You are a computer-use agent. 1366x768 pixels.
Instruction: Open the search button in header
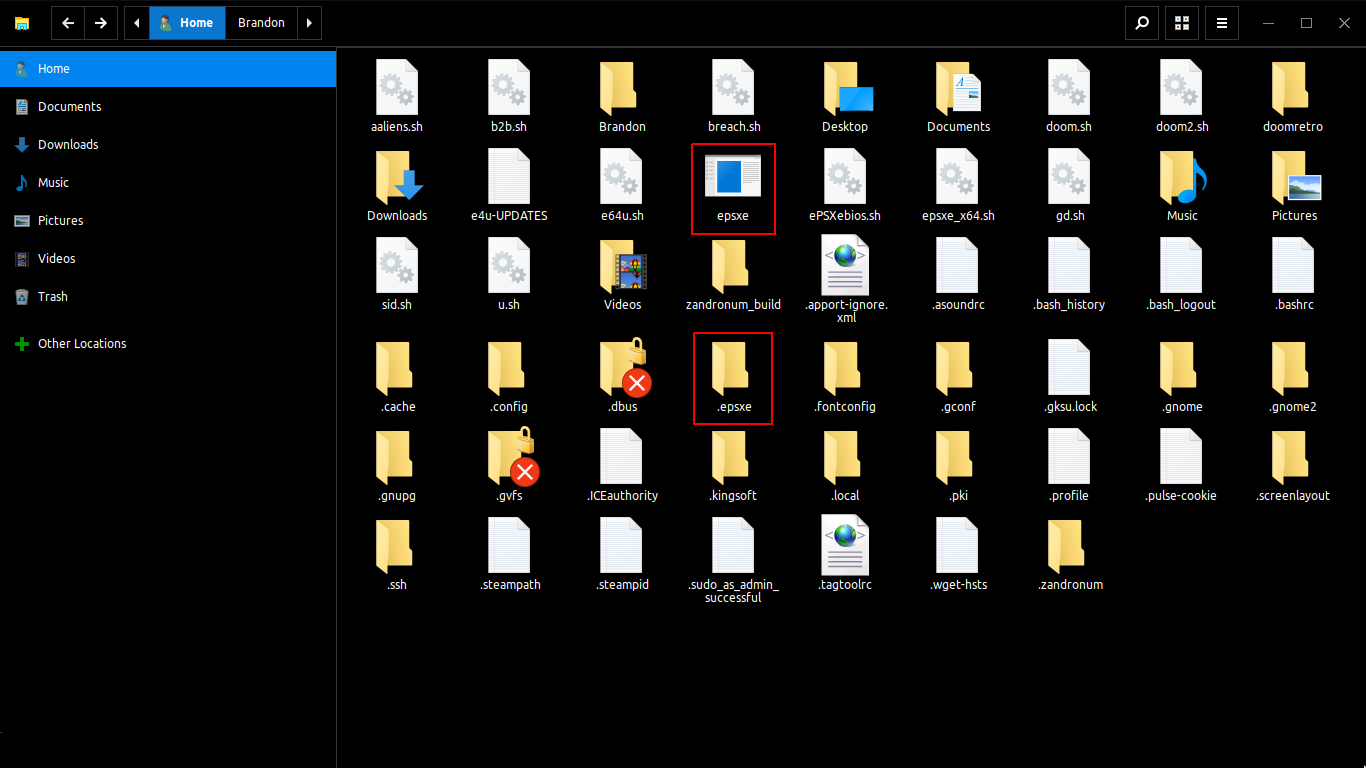pyautogui.click(x=1142, y=22)
